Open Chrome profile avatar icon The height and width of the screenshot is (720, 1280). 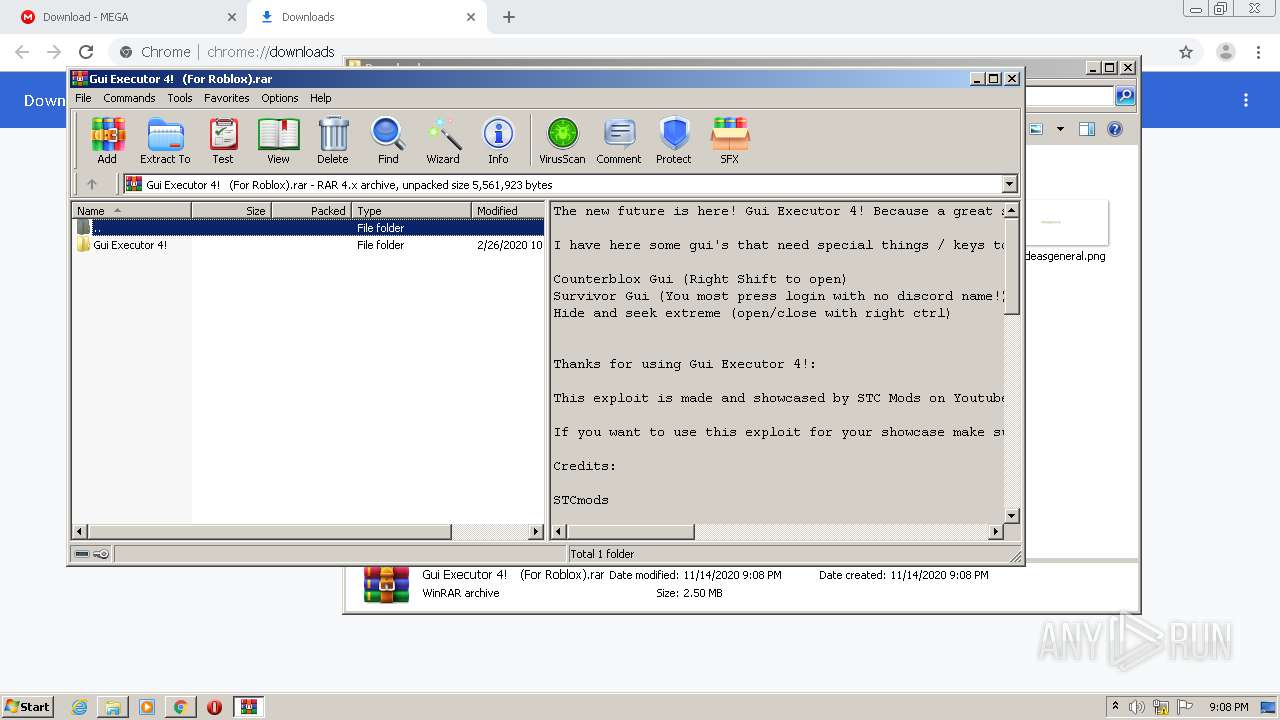click(1226, 52)
